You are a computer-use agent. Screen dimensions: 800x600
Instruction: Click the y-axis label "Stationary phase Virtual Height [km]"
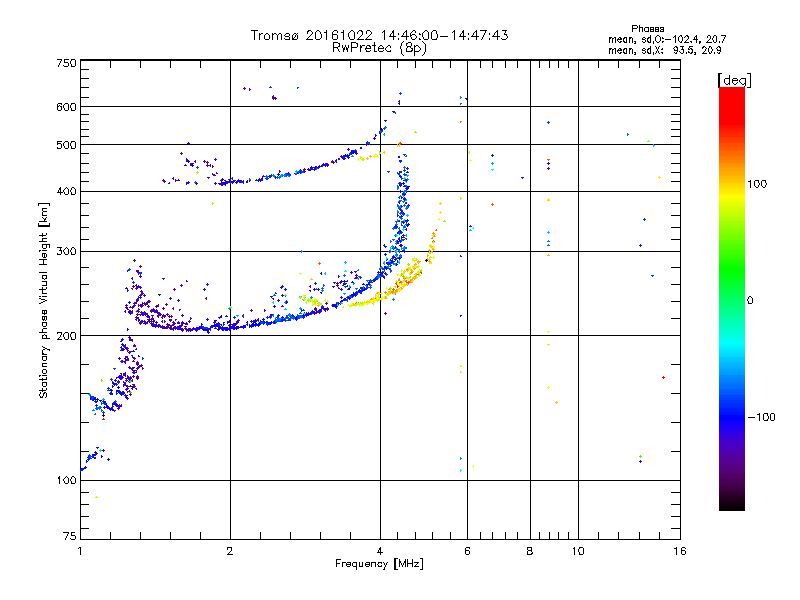tap(43, 301)
